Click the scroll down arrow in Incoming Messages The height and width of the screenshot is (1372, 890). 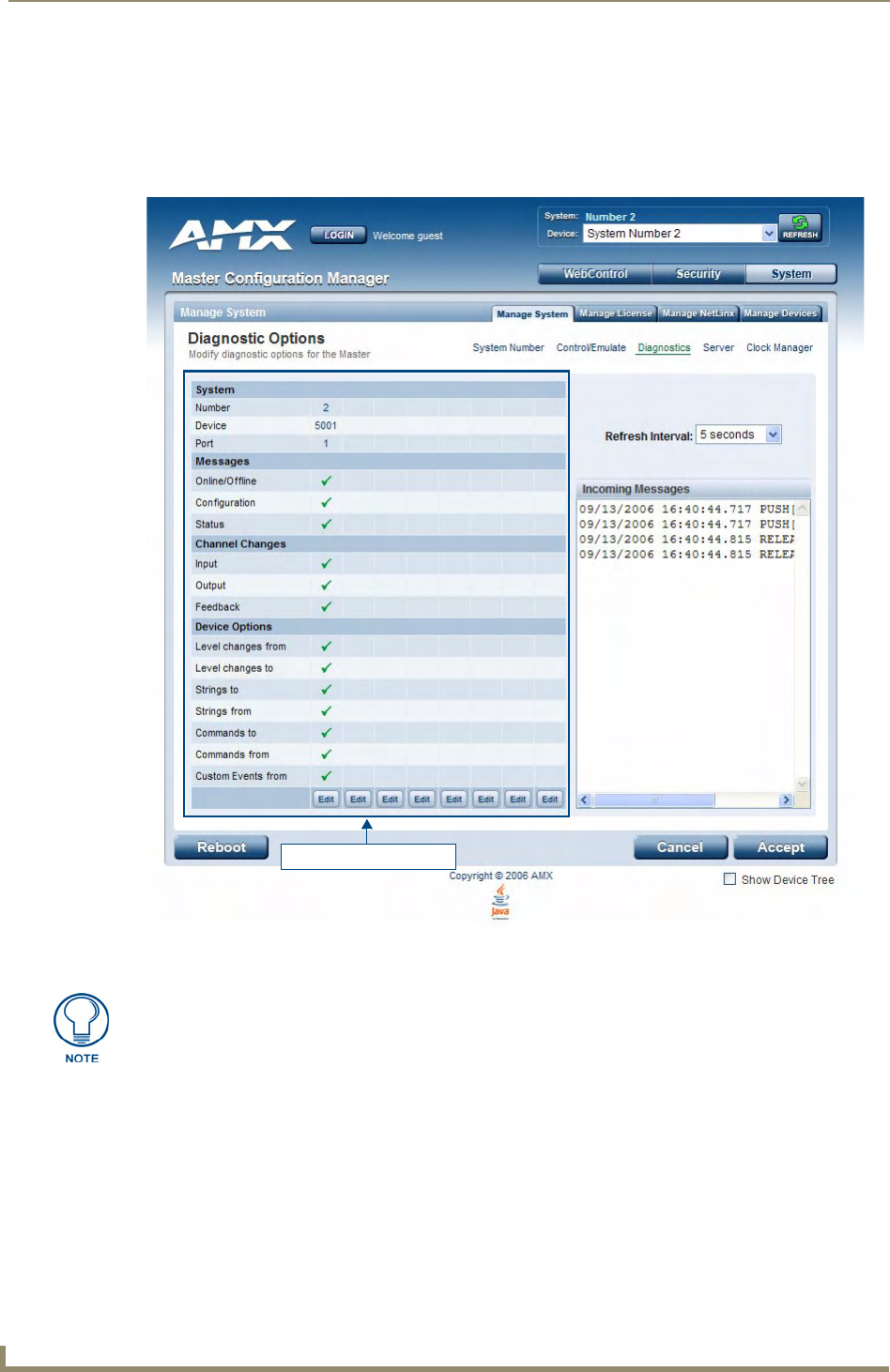pyautogui.click(x=803, y=784)
